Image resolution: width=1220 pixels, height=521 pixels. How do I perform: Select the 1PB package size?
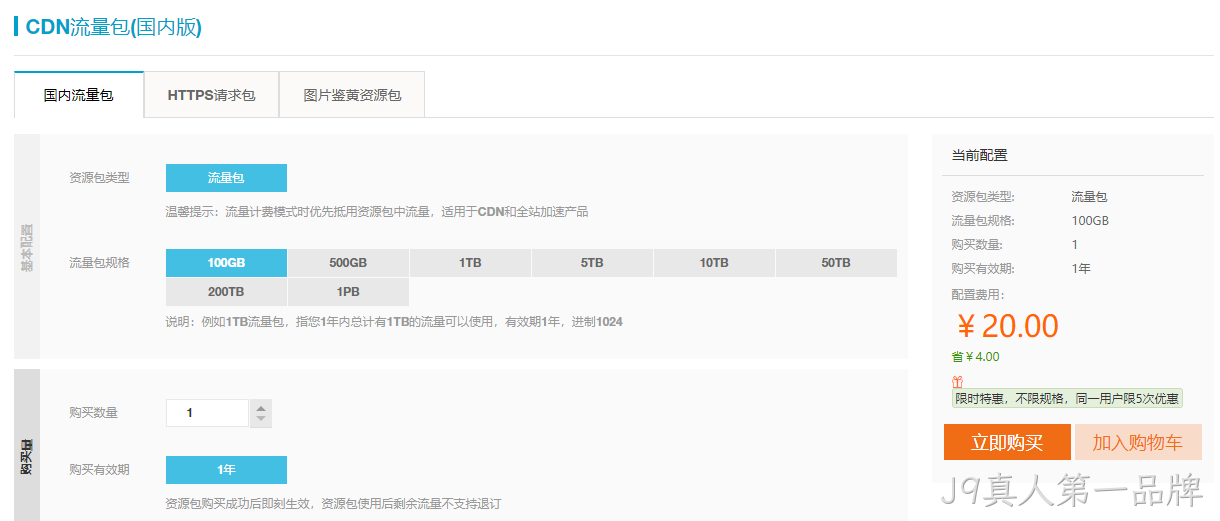click(x=348, y=292)
